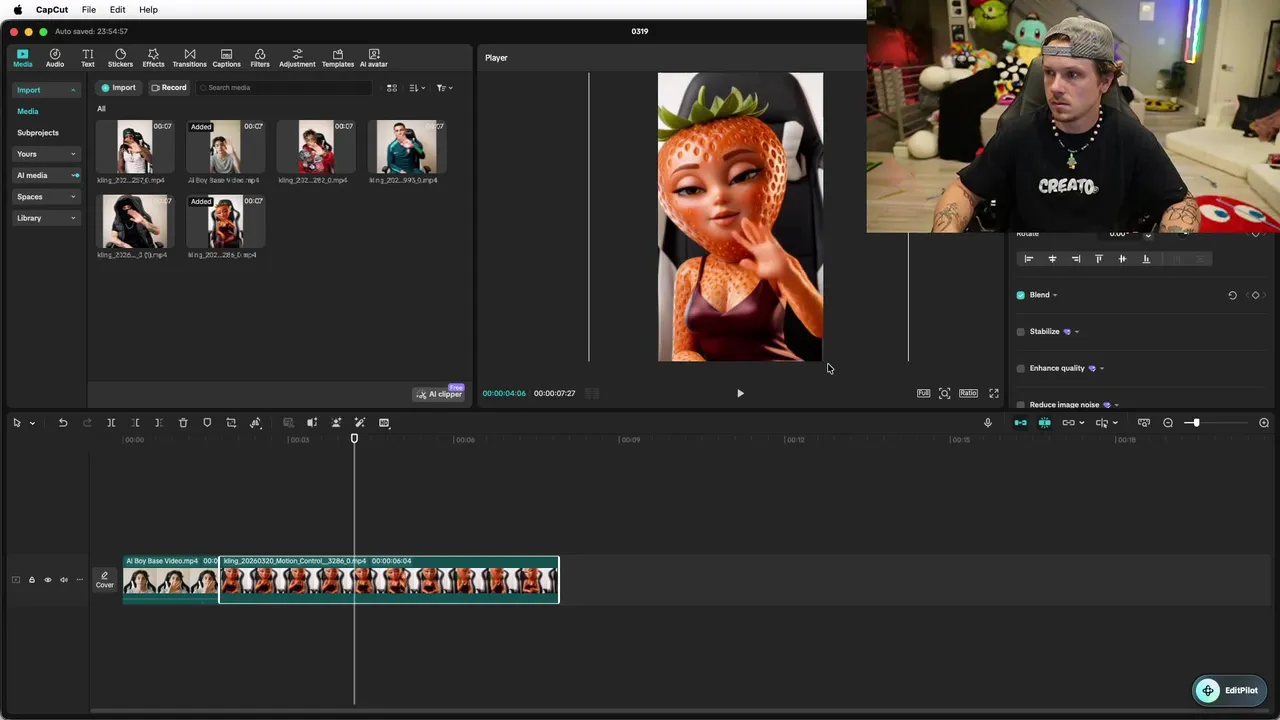
Task: Click the fullscreen player icon
Action: coord(994,393)
